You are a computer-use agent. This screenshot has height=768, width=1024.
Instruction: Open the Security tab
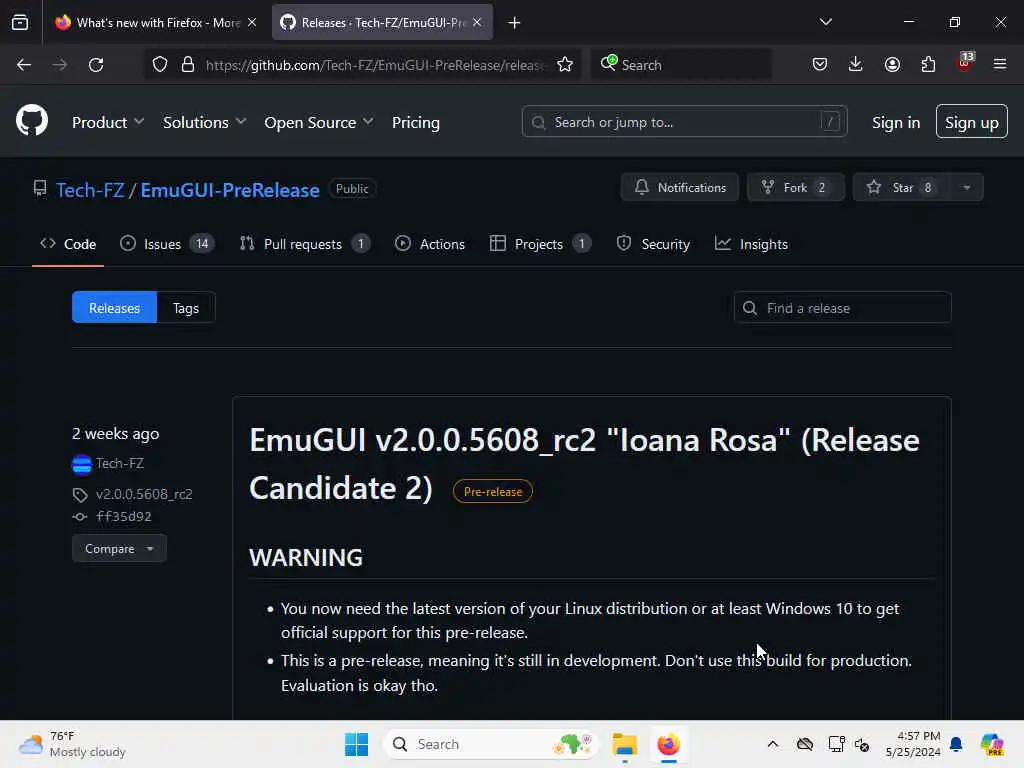coord(653,244)
